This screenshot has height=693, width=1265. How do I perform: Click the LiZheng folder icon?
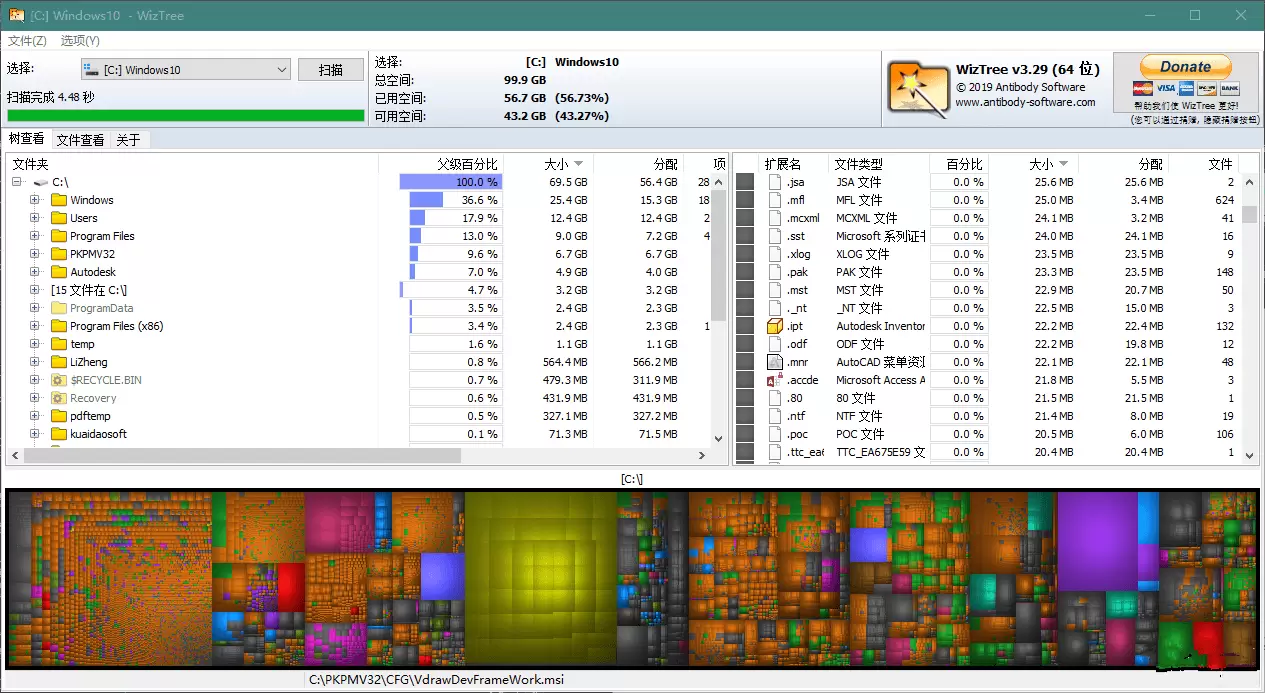point(59,362)
